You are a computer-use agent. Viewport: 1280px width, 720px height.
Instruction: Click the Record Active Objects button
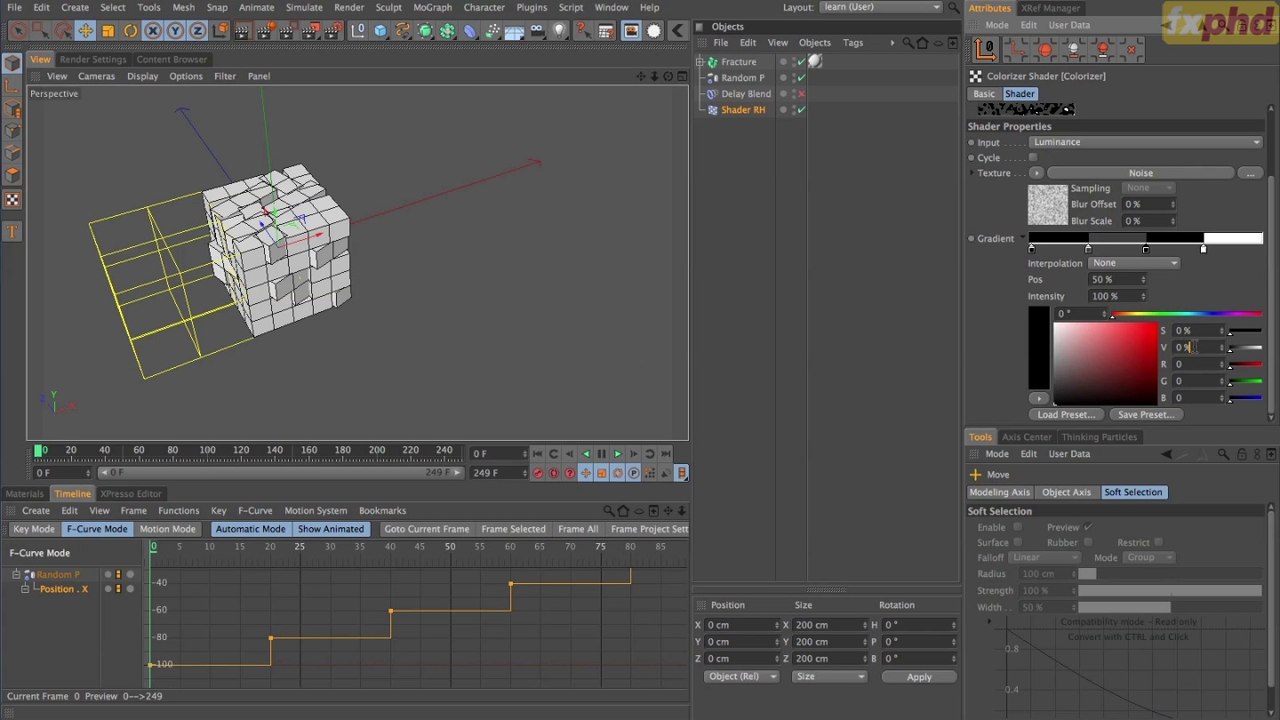(x=538, y=473)
